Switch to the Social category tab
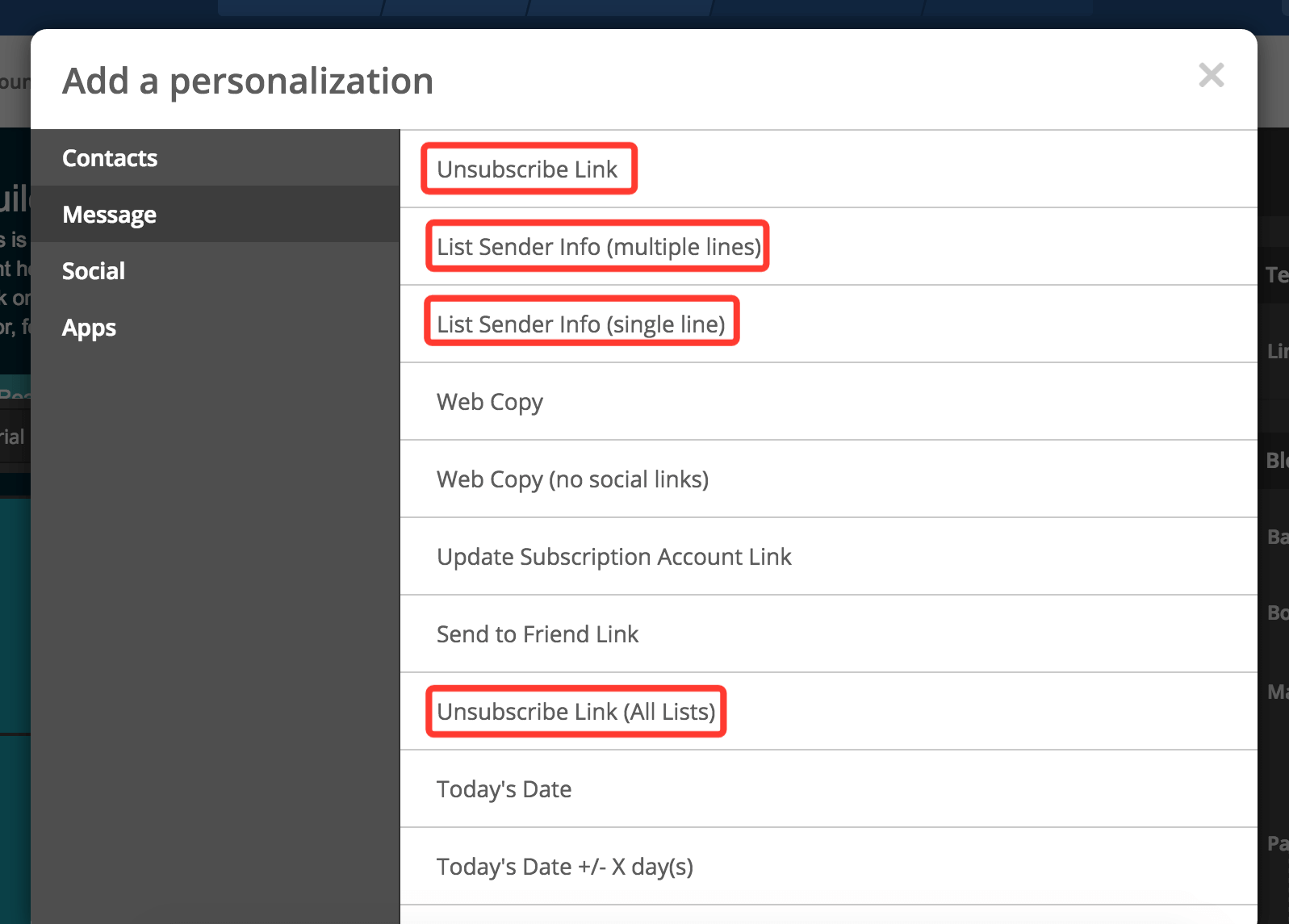This screenshot has width=1289, height=924. [94, 271]
